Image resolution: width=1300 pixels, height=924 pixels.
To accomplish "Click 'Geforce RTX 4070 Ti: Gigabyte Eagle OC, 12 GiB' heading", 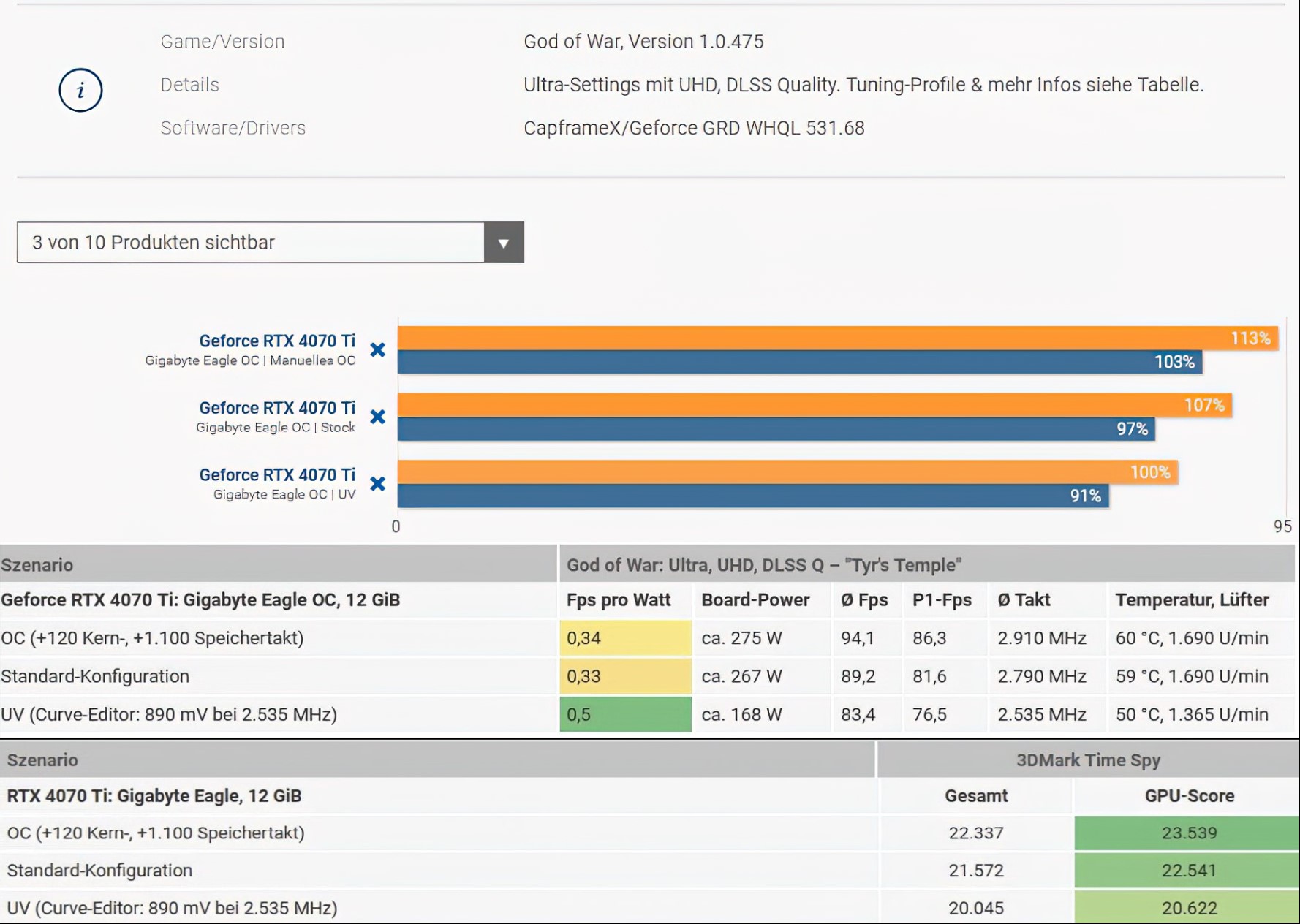I will click(x=200, y=600).
